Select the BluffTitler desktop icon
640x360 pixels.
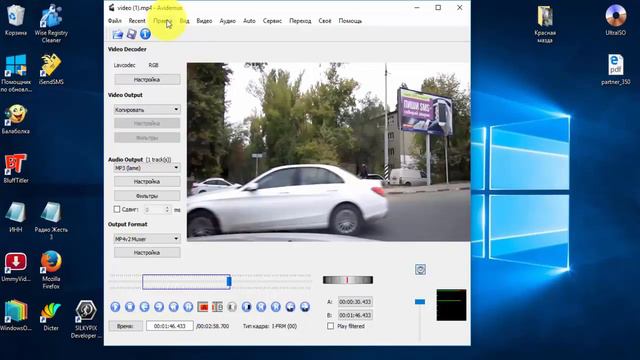(16, 168)
